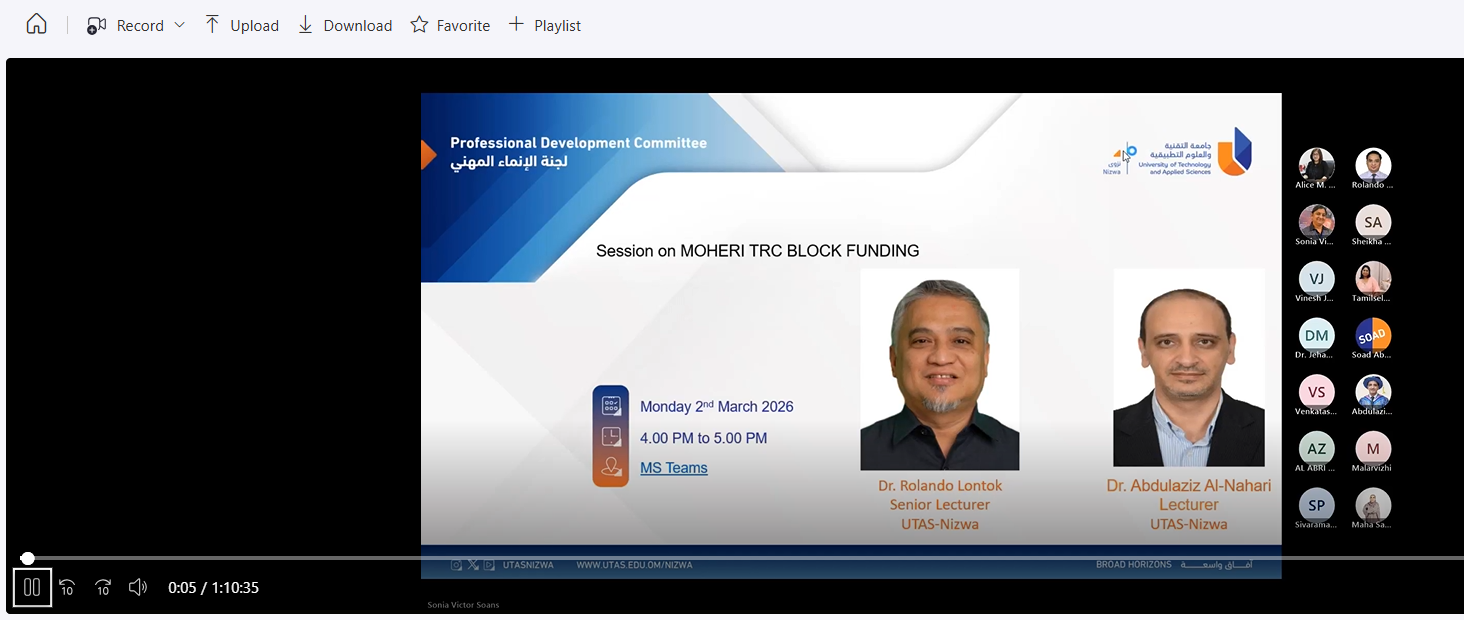Mute the video volume
This screenshot has height=620, width=1464.
tap(139, 588)
